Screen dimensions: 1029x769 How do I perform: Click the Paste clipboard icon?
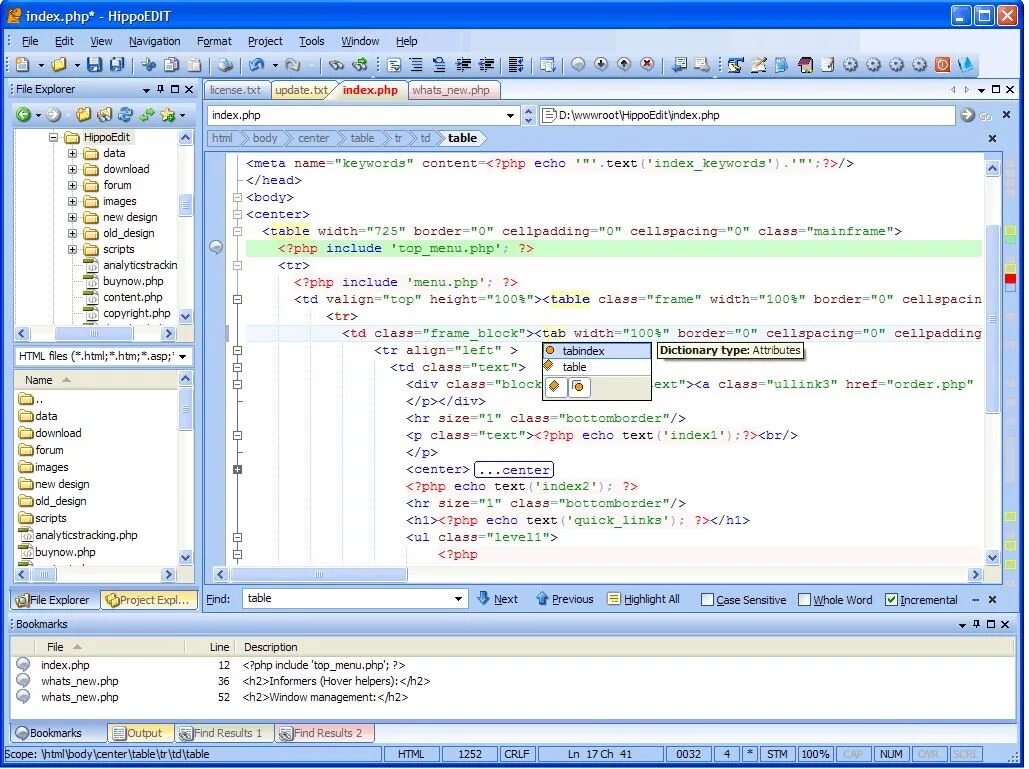[195, 64]
